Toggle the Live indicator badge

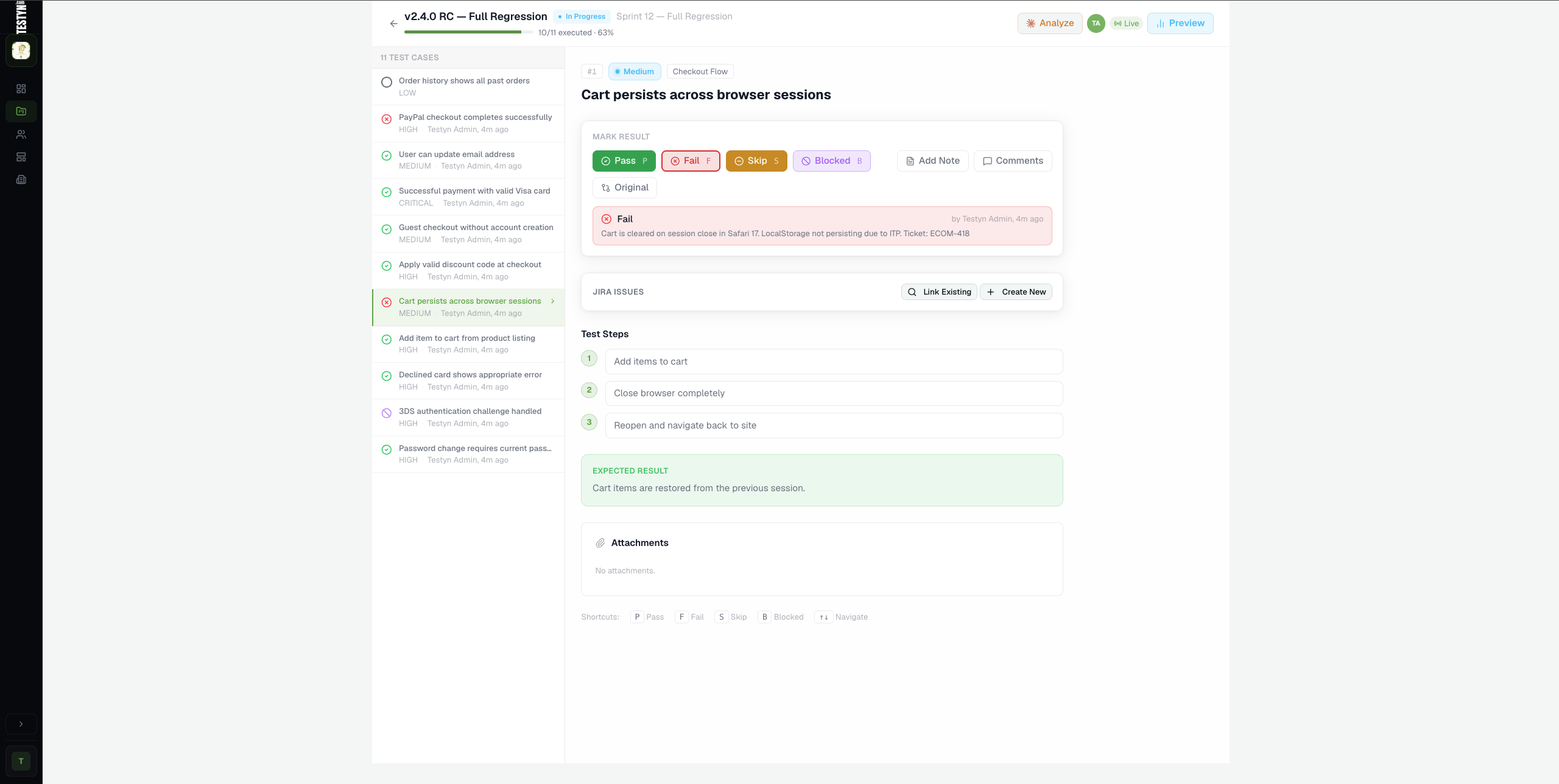(1126, 24)
